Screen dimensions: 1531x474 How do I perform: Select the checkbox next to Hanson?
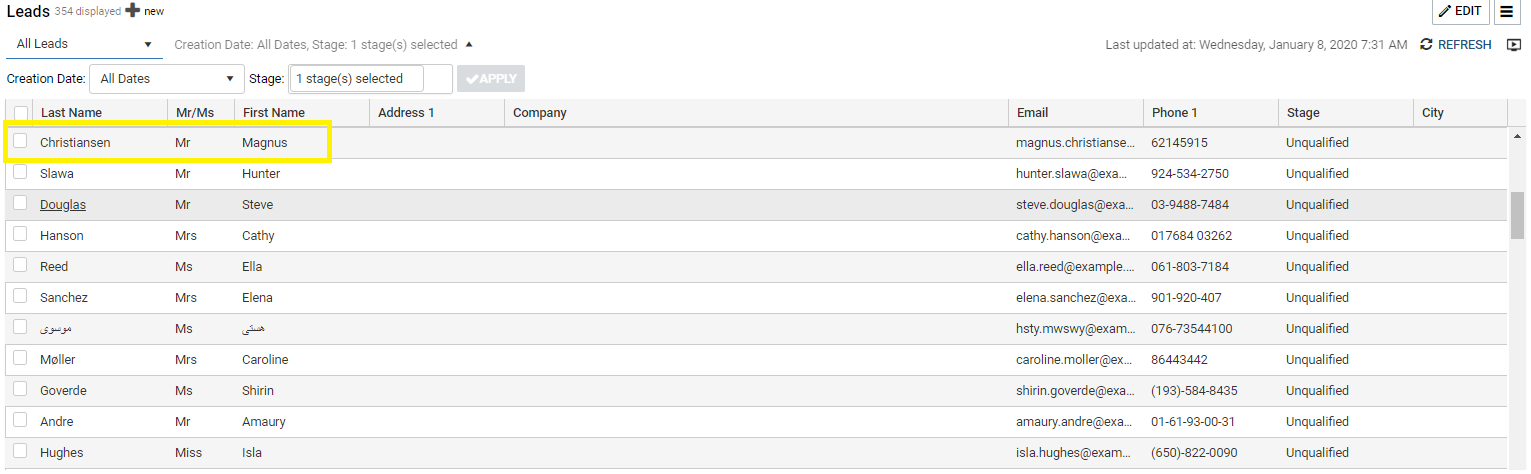click(x=20, y=235)
